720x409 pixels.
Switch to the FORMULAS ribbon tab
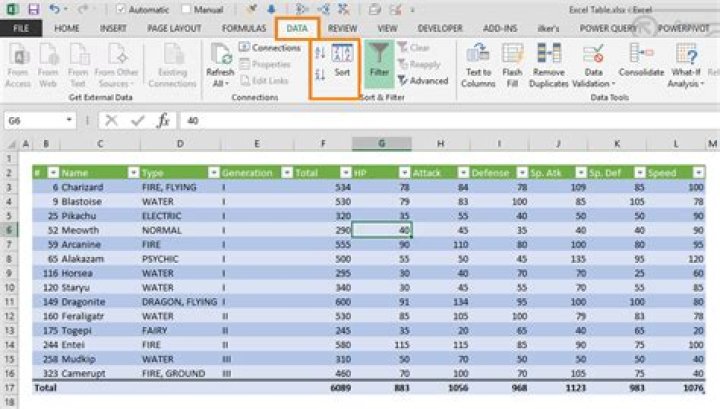point(244,29)
